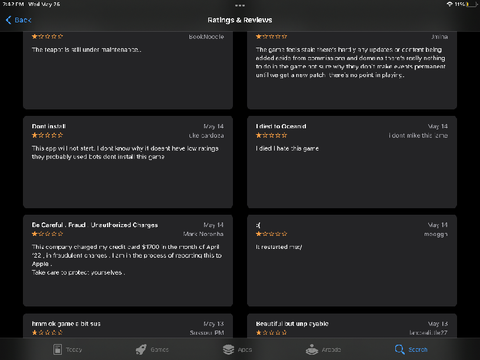Click May 13 date on 'Beautiful but unplayable' review
The width and height of the screenshot is (480, 360).
[438, 324]
